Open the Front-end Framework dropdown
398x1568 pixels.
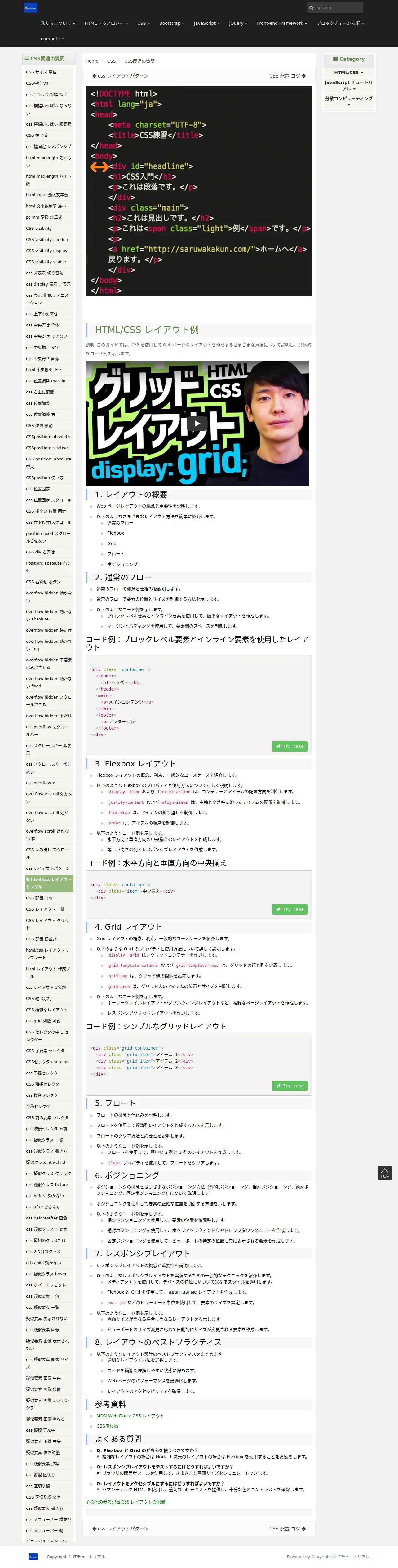pyautogui.click(x=282, y=23)
